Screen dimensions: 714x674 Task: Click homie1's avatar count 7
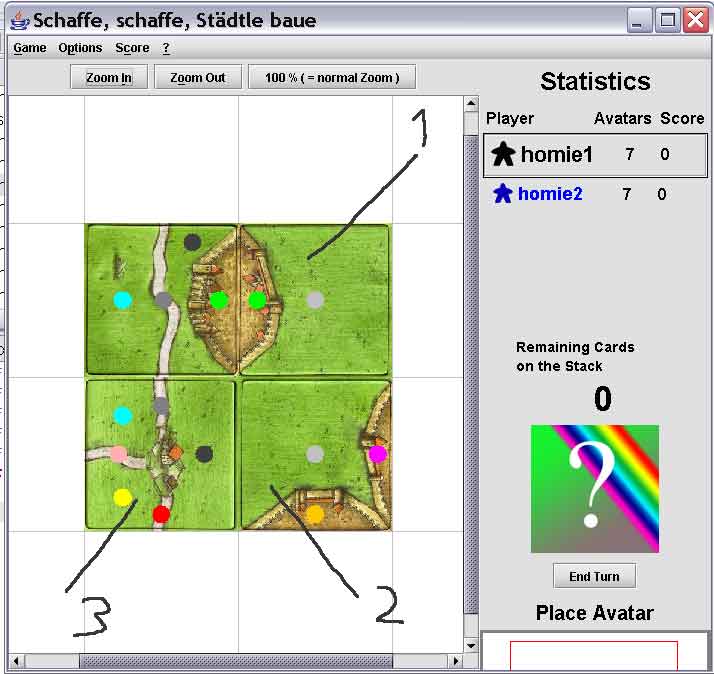tap(629, 154)
